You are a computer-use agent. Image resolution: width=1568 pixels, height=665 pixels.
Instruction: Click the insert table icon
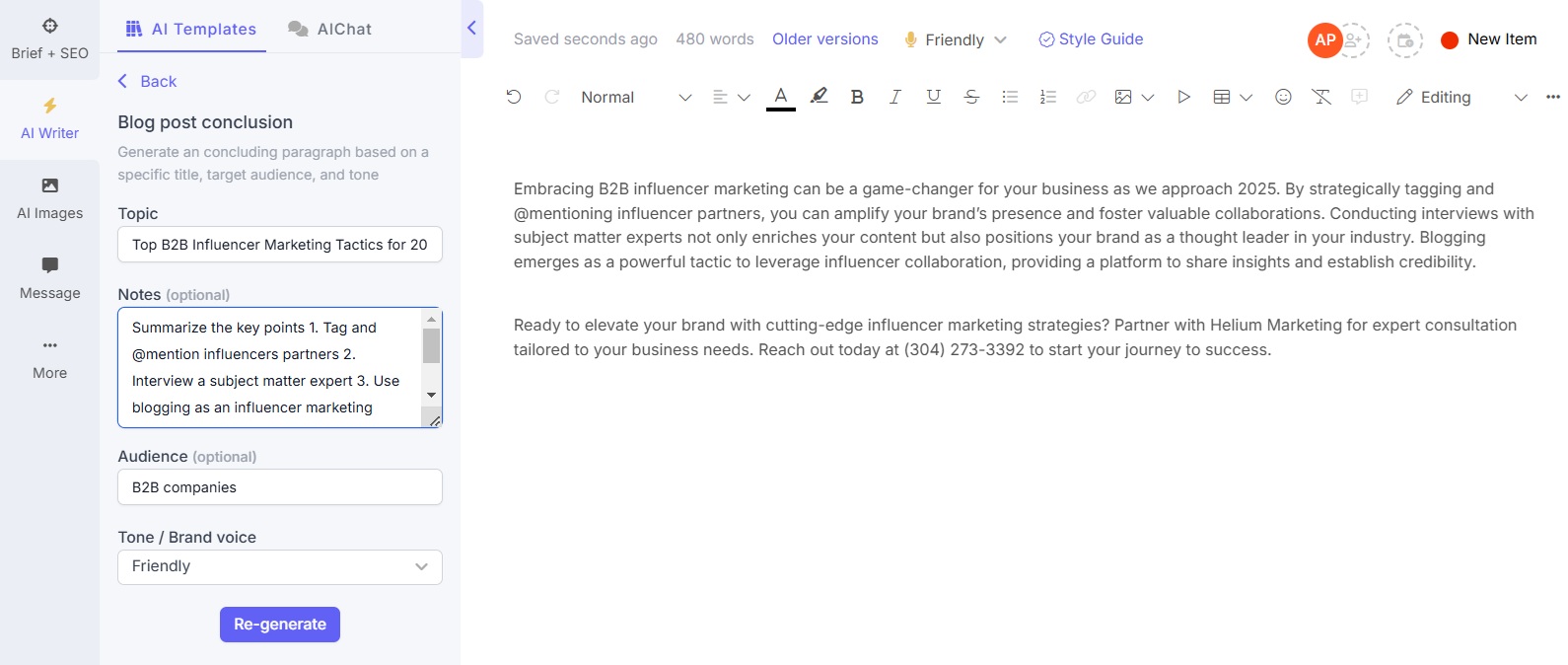point(1222,97)
